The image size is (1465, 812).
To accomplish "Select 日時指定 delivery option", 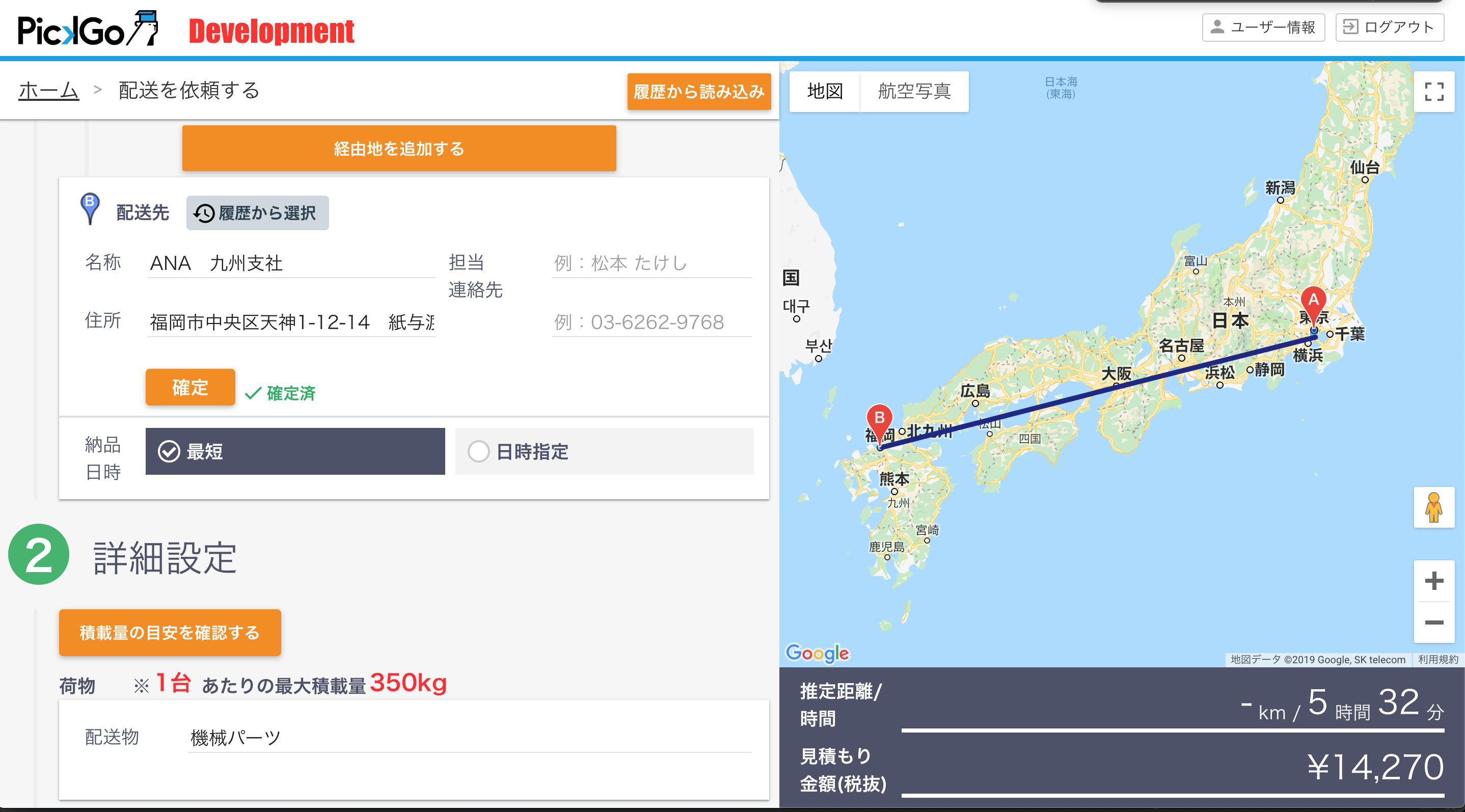I will [x=605, y=451].
